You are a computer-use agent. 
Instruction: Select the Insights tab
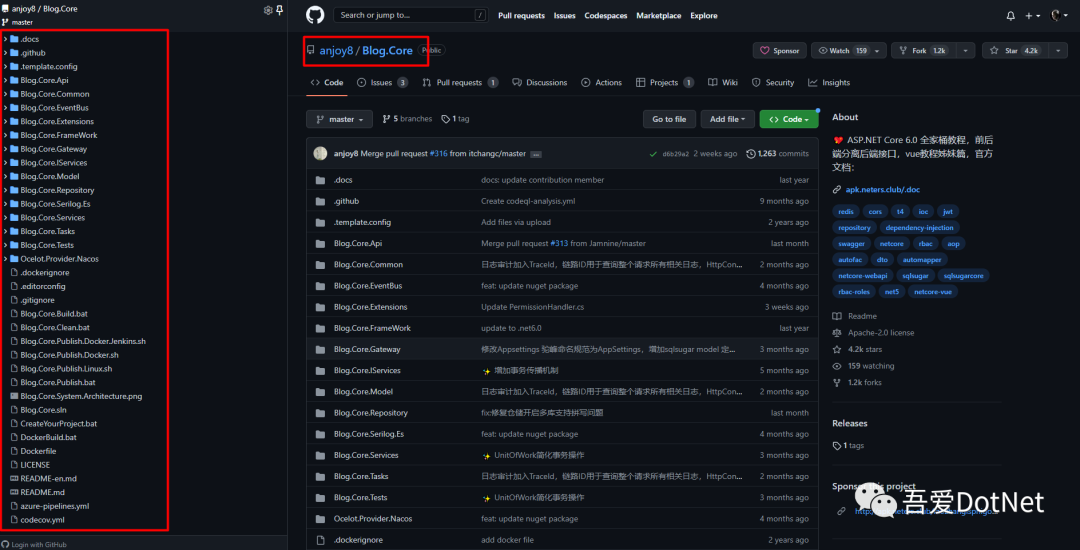[x=829, y=83]
